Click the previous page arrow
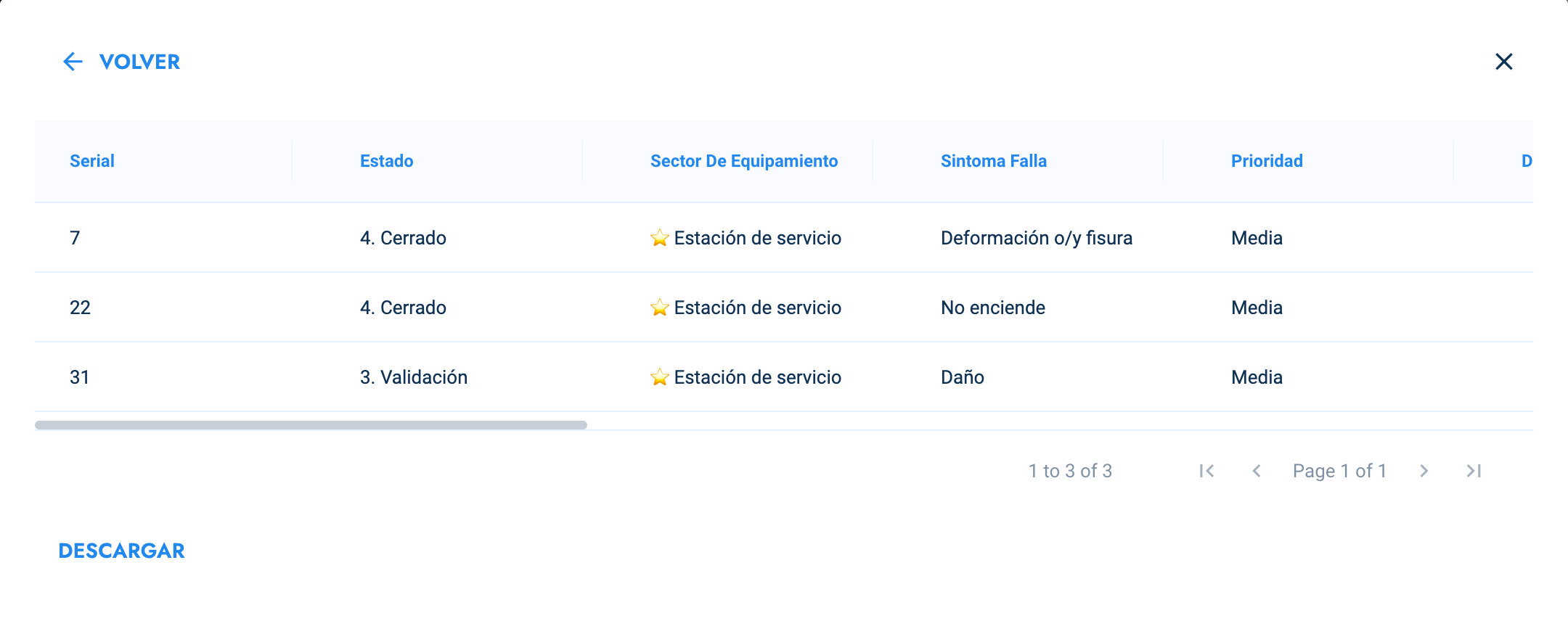 click(x=1257, y=471)
